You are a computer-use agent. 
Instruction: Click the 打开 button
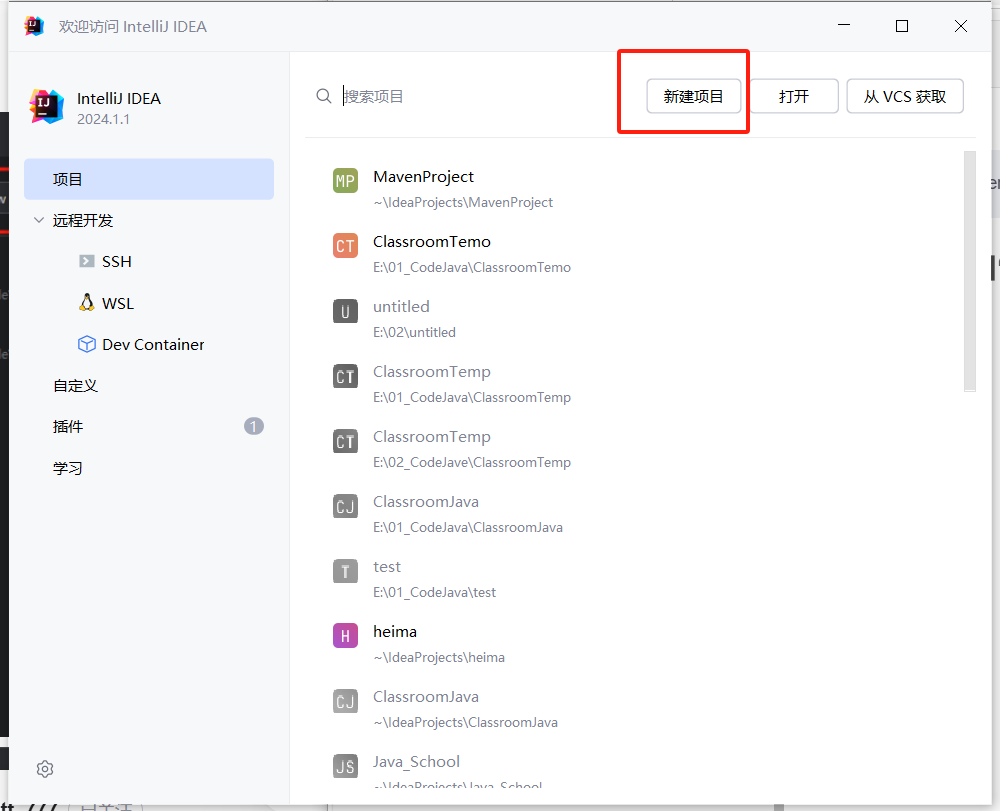point(794,96)
